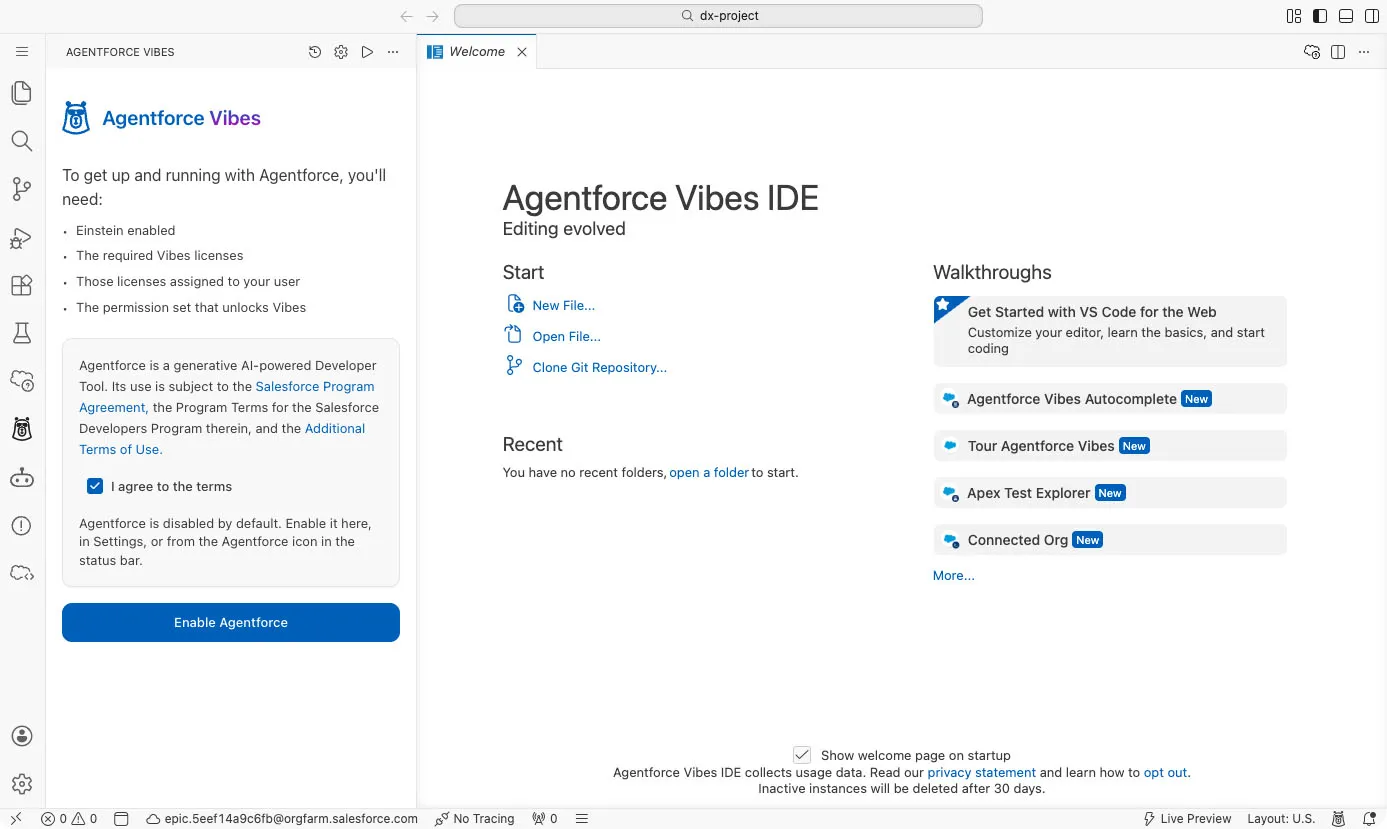This screenshot has width=1387, height=829.
Task: Open editor more actions ellipsis
Action: [x=1364, y=52]
